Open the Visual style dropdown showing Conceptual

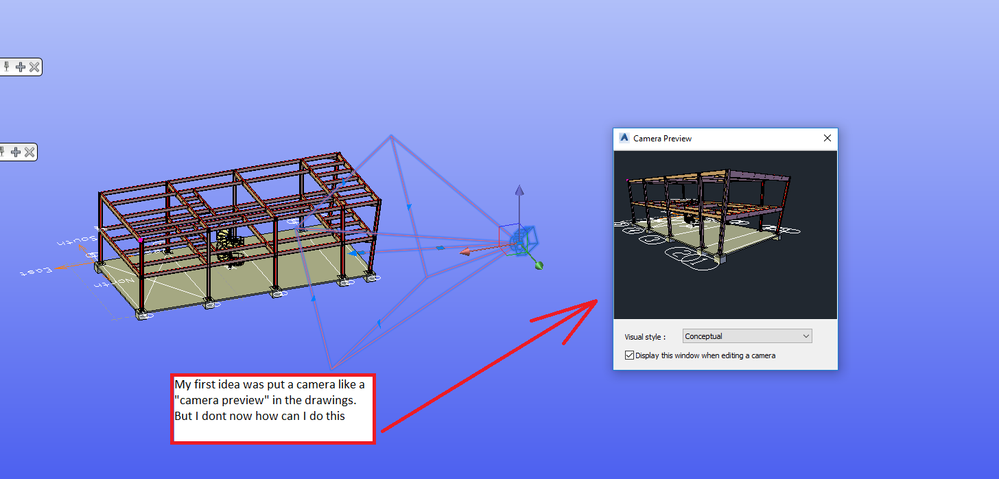[747, 336]
